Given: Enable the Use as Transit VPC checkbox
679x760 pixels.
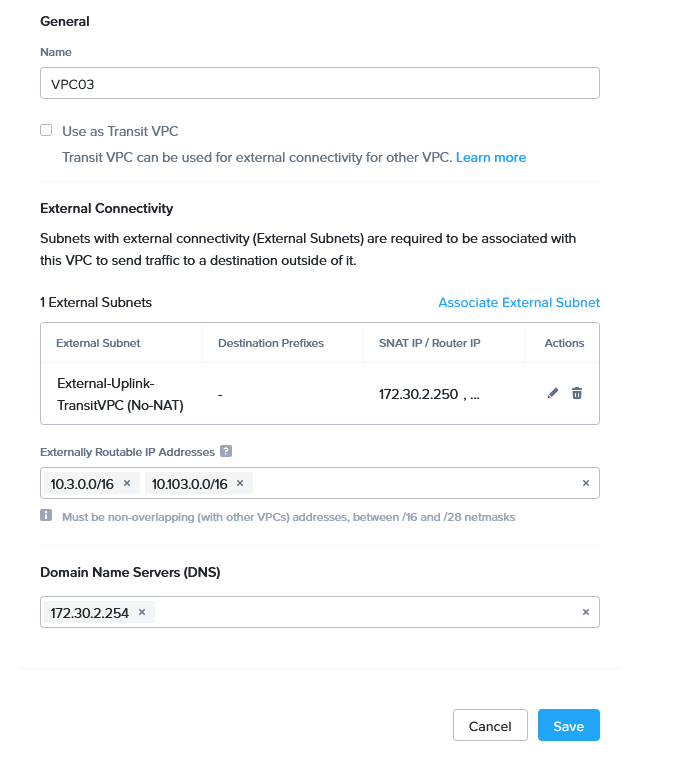Looking at the screenshot, I should [x=46, y=131].
